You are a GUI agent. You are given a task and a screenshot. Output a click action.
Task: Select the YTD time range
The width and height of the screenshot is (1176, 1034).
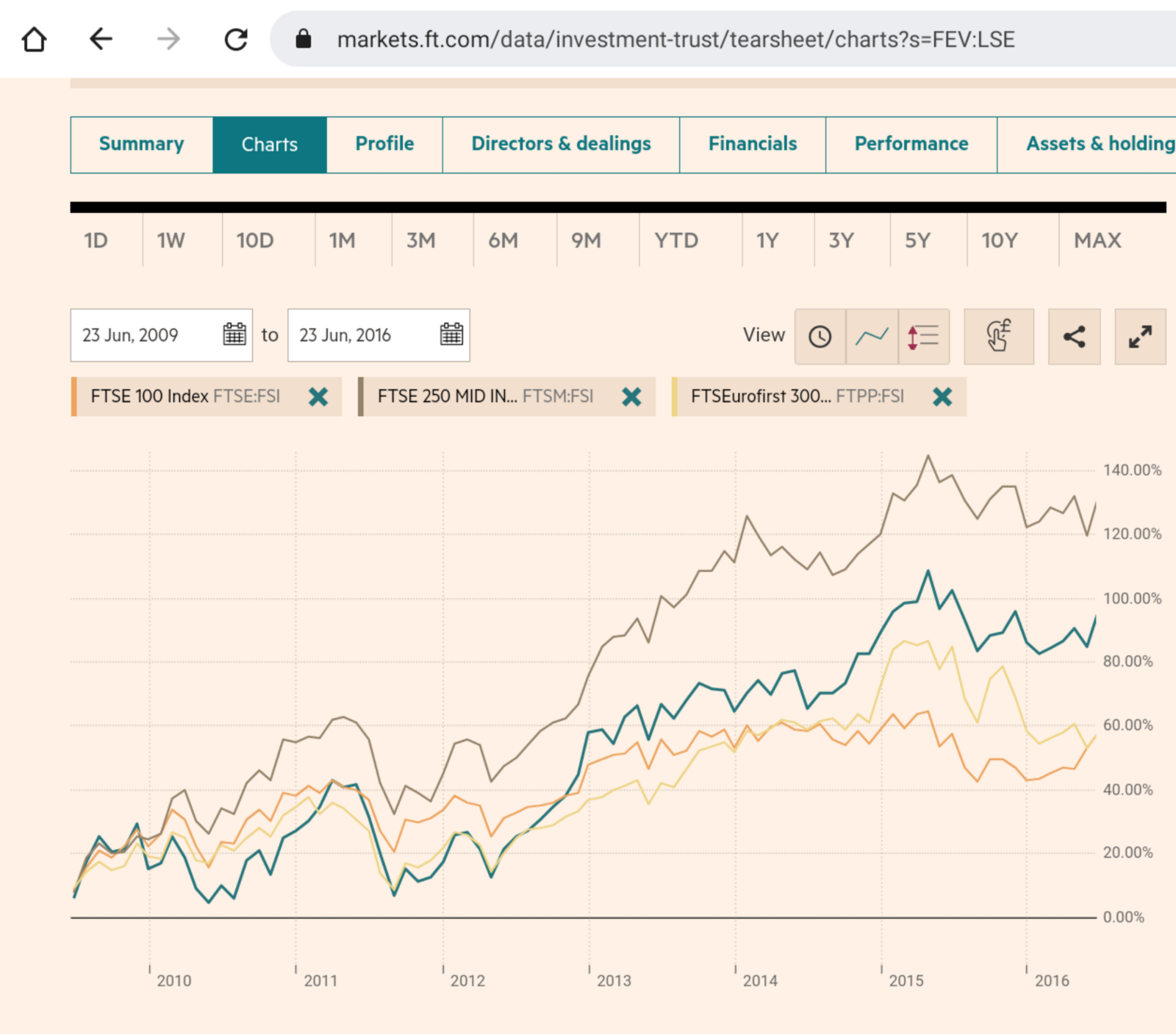click(x=676, y=240)
